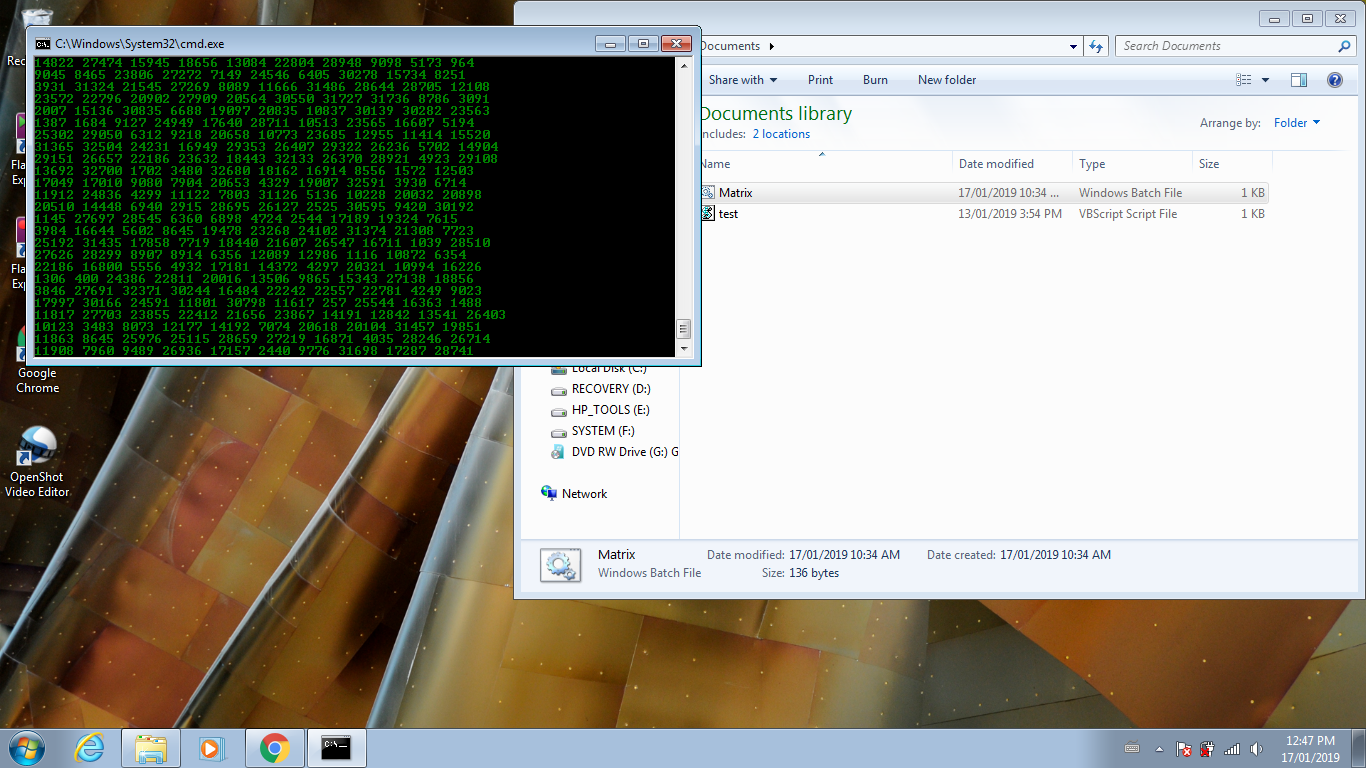Open the change view dropdown arrow
The width and height of the screenshot is (1366, 768).
click(x=1264, y=80)
